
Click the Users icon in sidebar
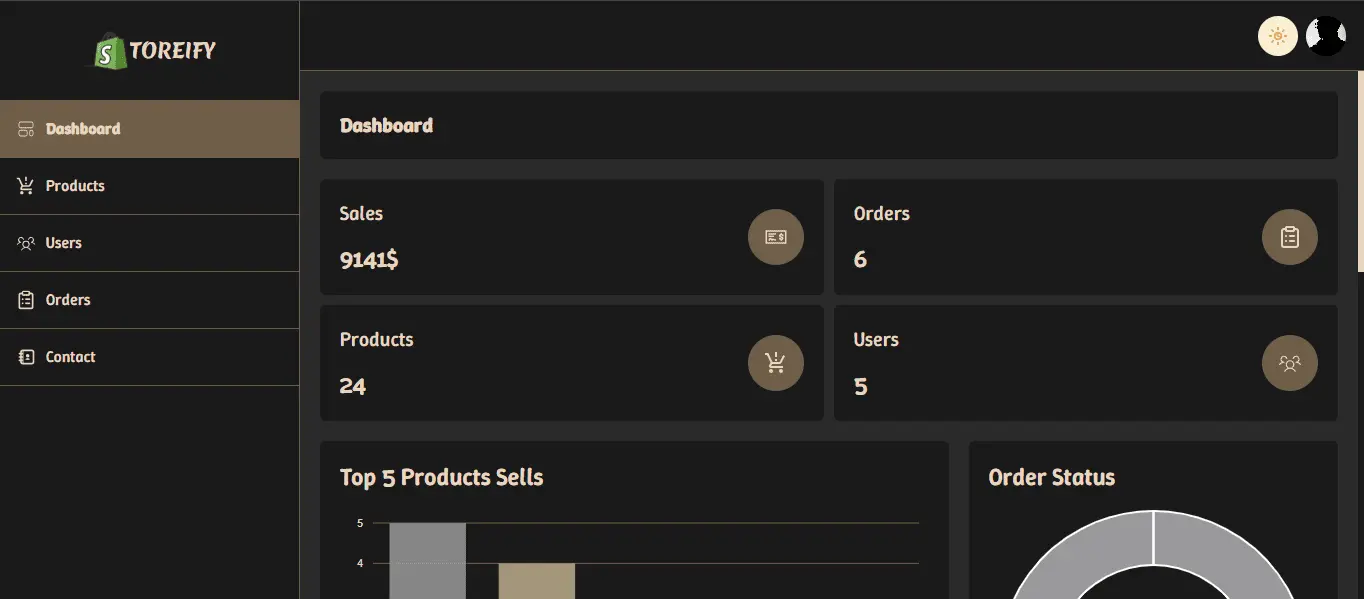(x=26, y=243)
